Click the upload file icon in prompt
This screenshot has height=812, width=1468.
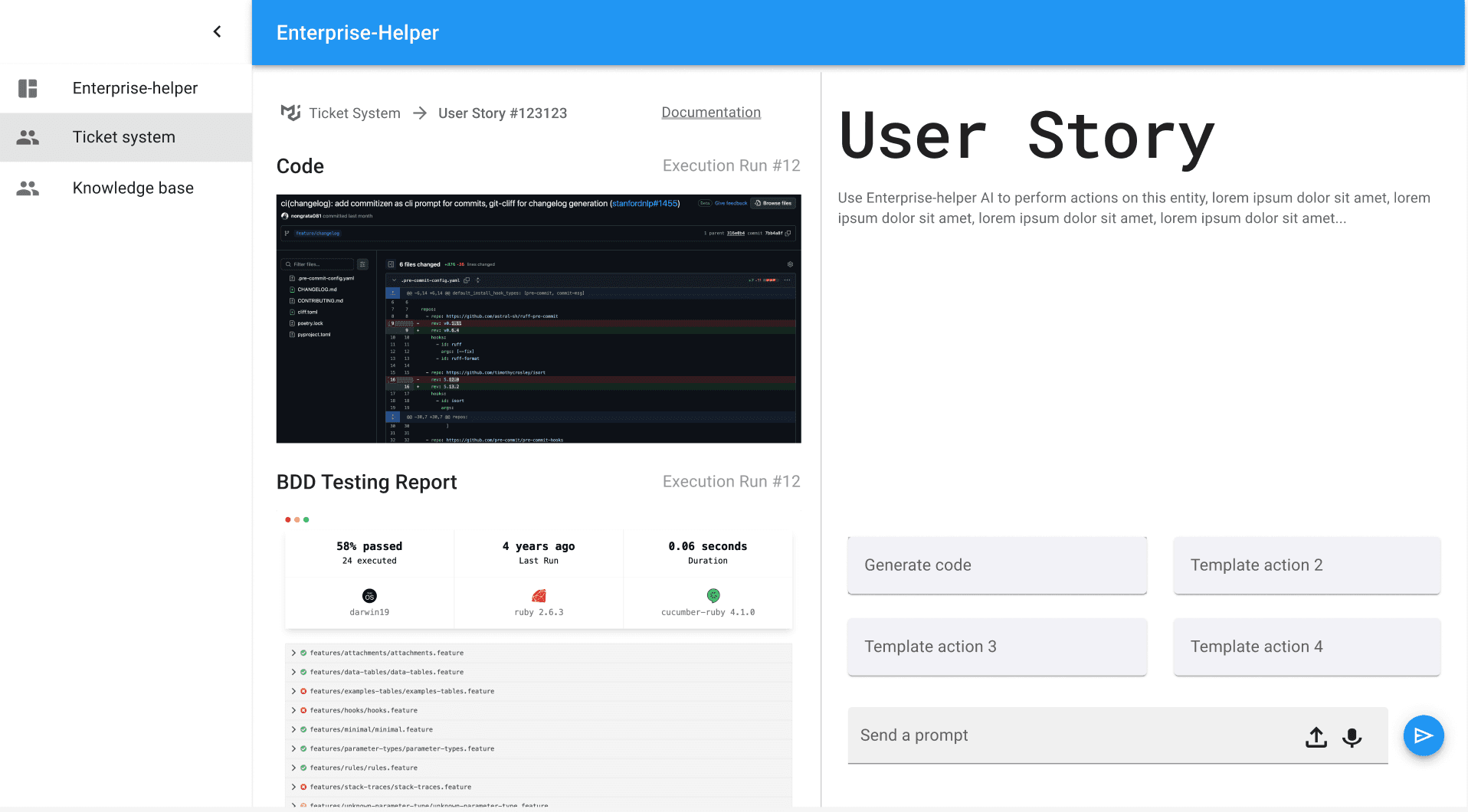pos(1316,736)
